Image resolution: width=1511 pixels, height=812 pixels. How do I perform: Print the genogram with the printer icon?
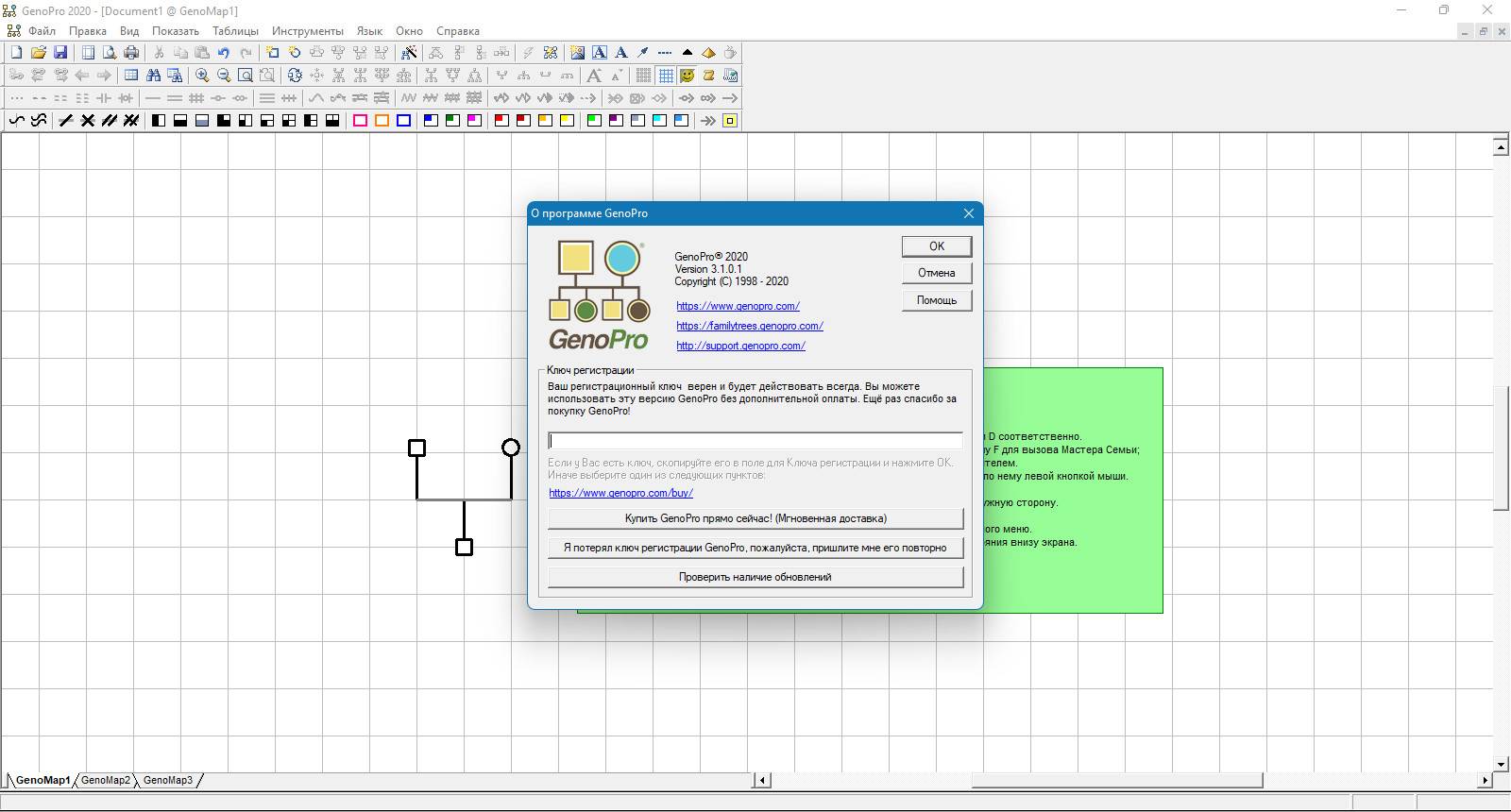click(131, 53)
